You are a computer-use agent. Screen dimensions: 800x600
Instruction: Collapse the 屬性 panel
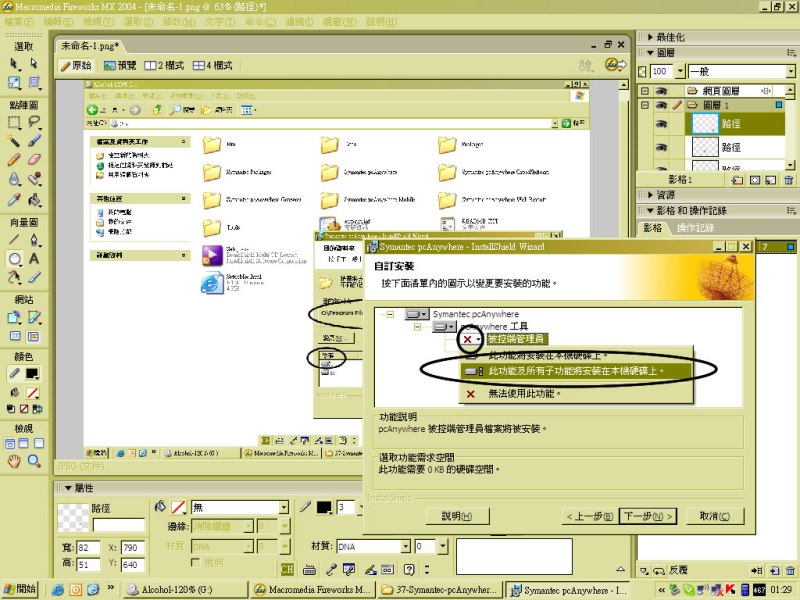point(68,488)
